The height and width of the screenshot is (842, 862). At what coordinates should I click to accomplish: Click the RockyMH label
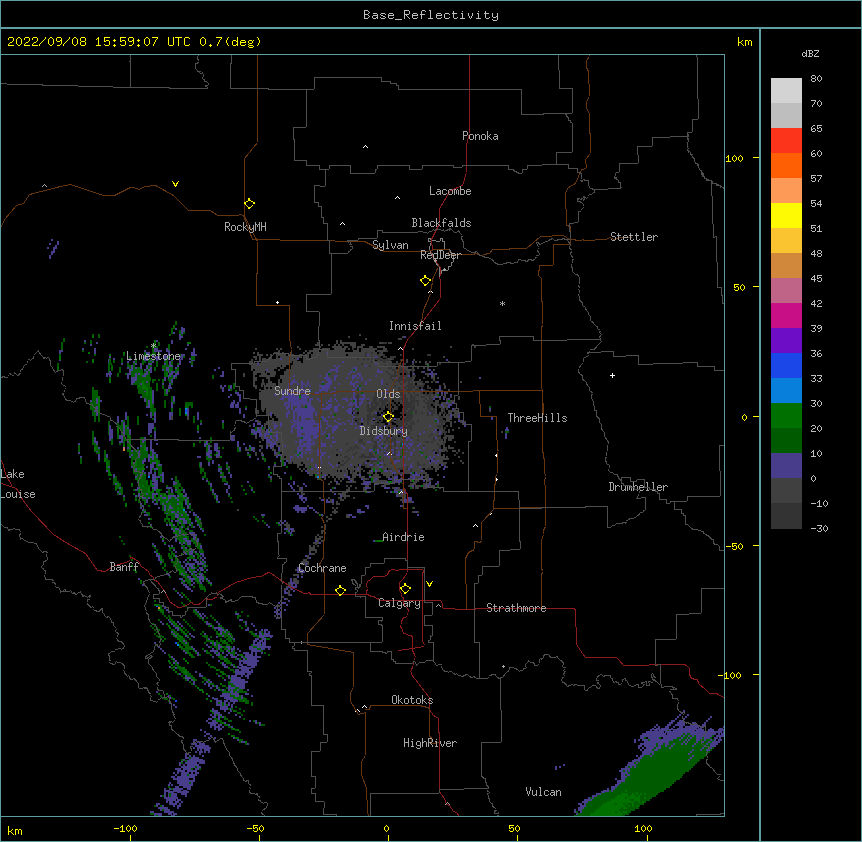[x=245, y=227]
